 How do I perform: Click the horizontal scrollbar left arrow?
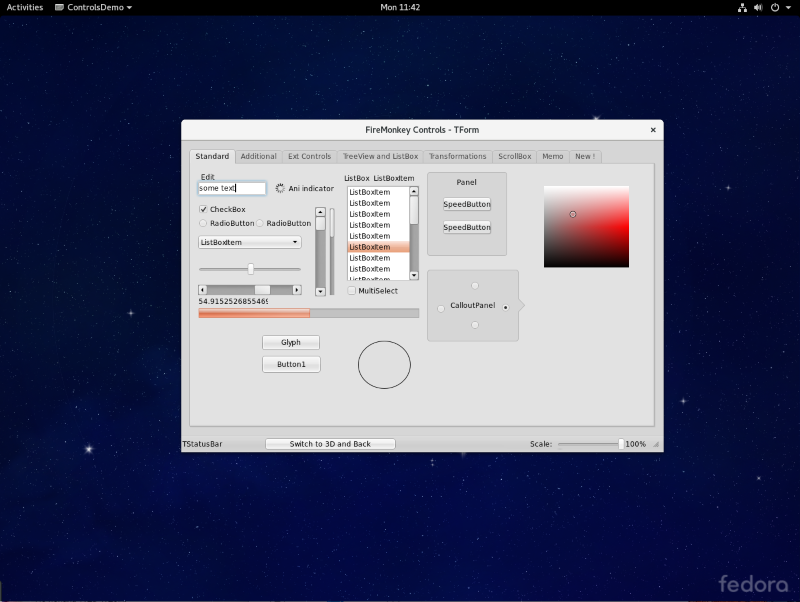(x=203, y=290)
